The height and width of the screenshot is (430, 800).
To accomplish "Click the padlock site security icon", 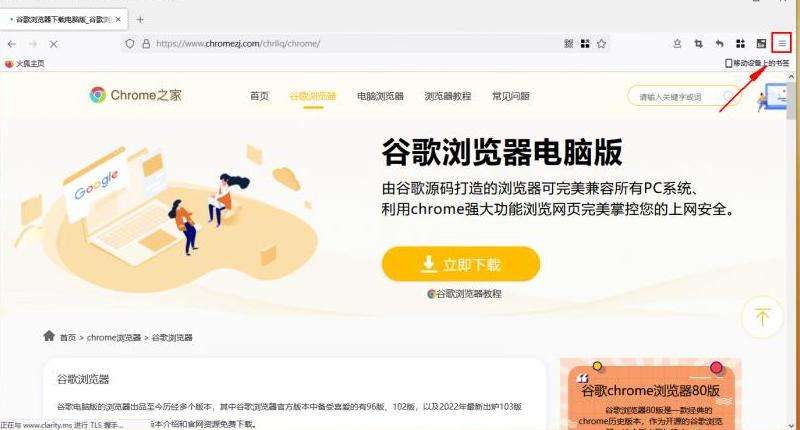I will [146, 44].
